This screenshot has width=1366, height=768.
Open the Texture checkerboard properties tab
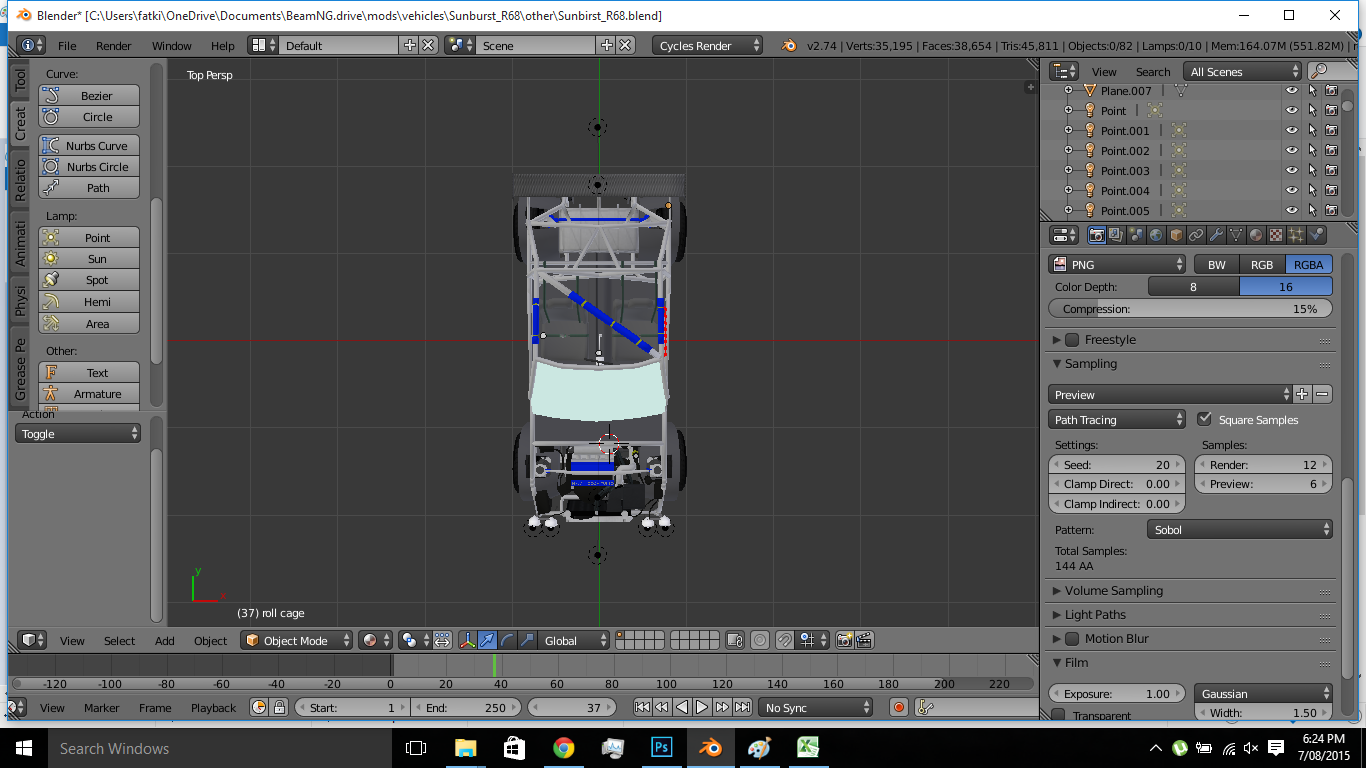(1276, 235)
